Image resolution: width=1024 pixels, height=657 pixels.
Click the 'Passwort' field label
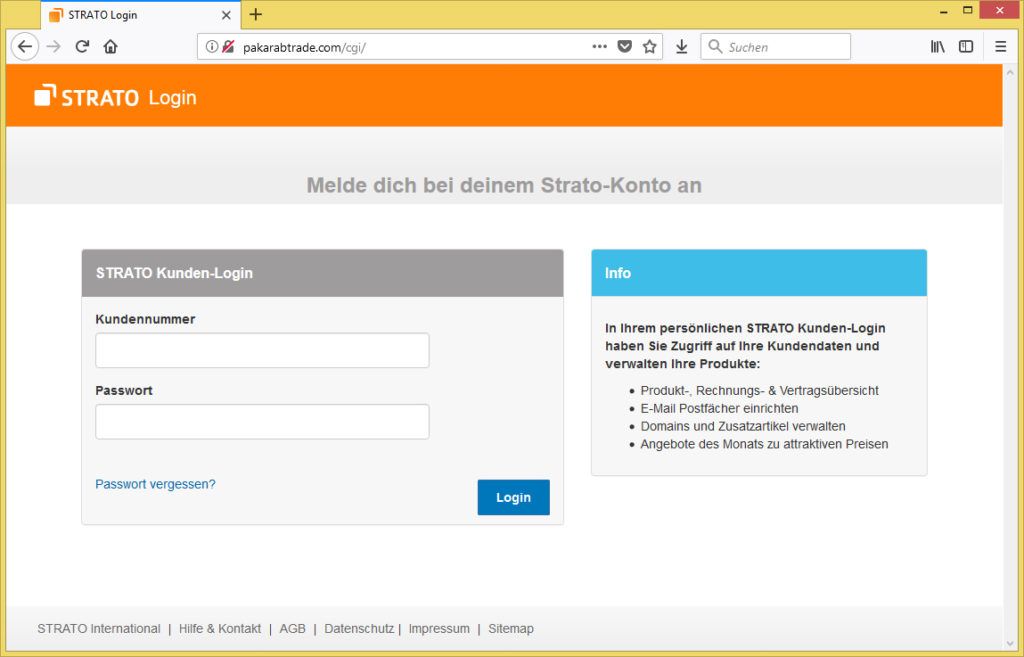point(124,391)
